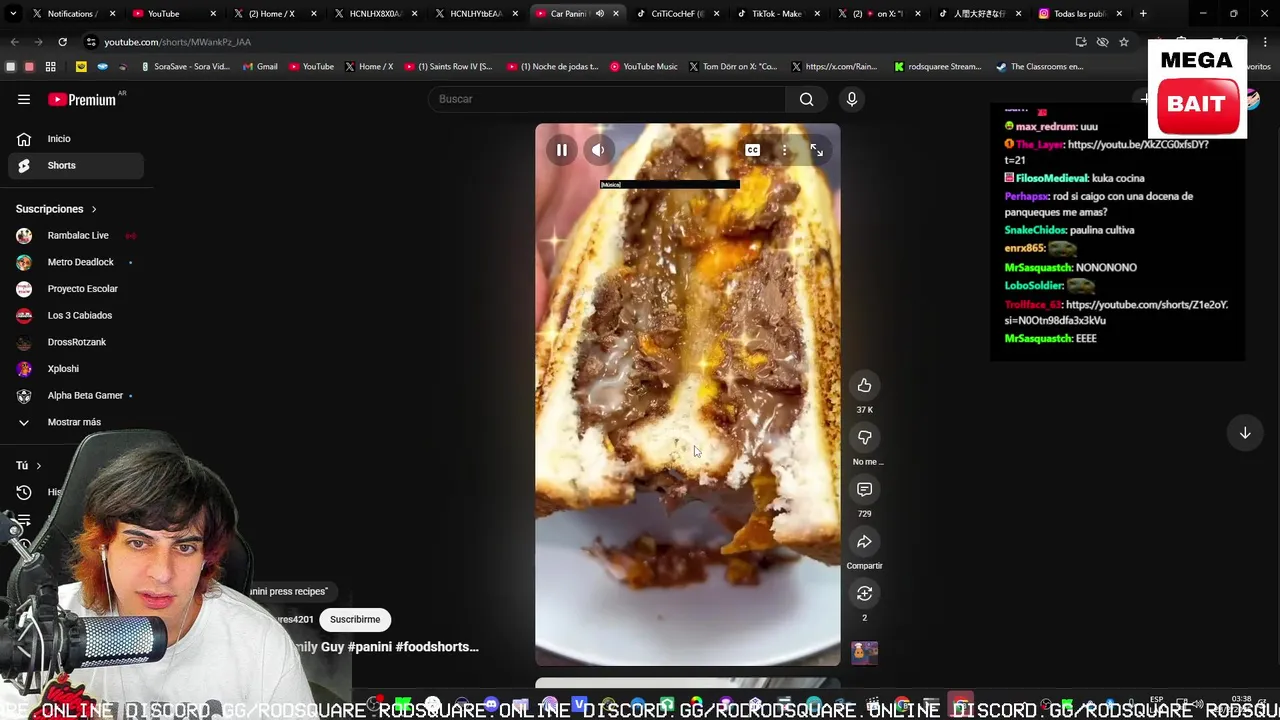
Task: Go to Inicio in the sidebar
Action: pyautogui.click(x=75, y=139)
